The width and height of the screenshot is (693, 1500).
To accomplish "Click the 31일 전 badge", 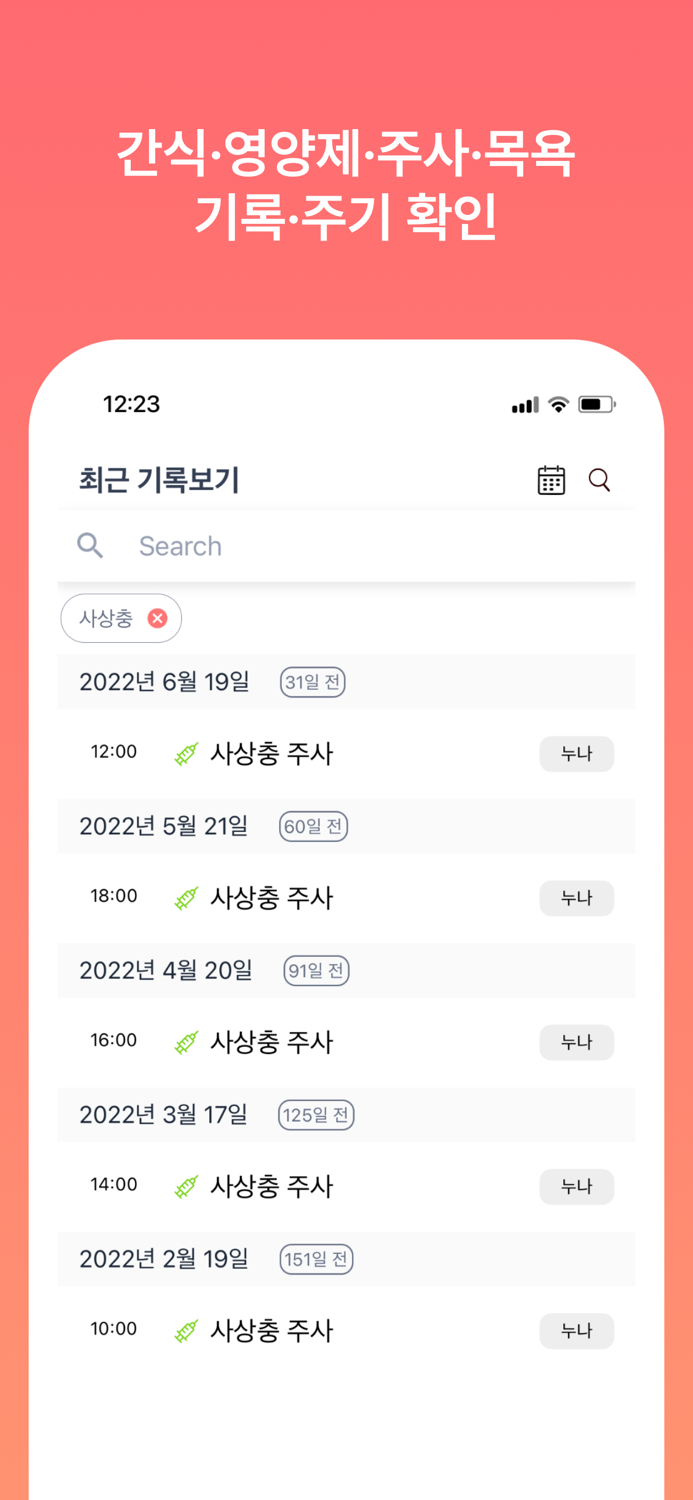I will (312, 682).
